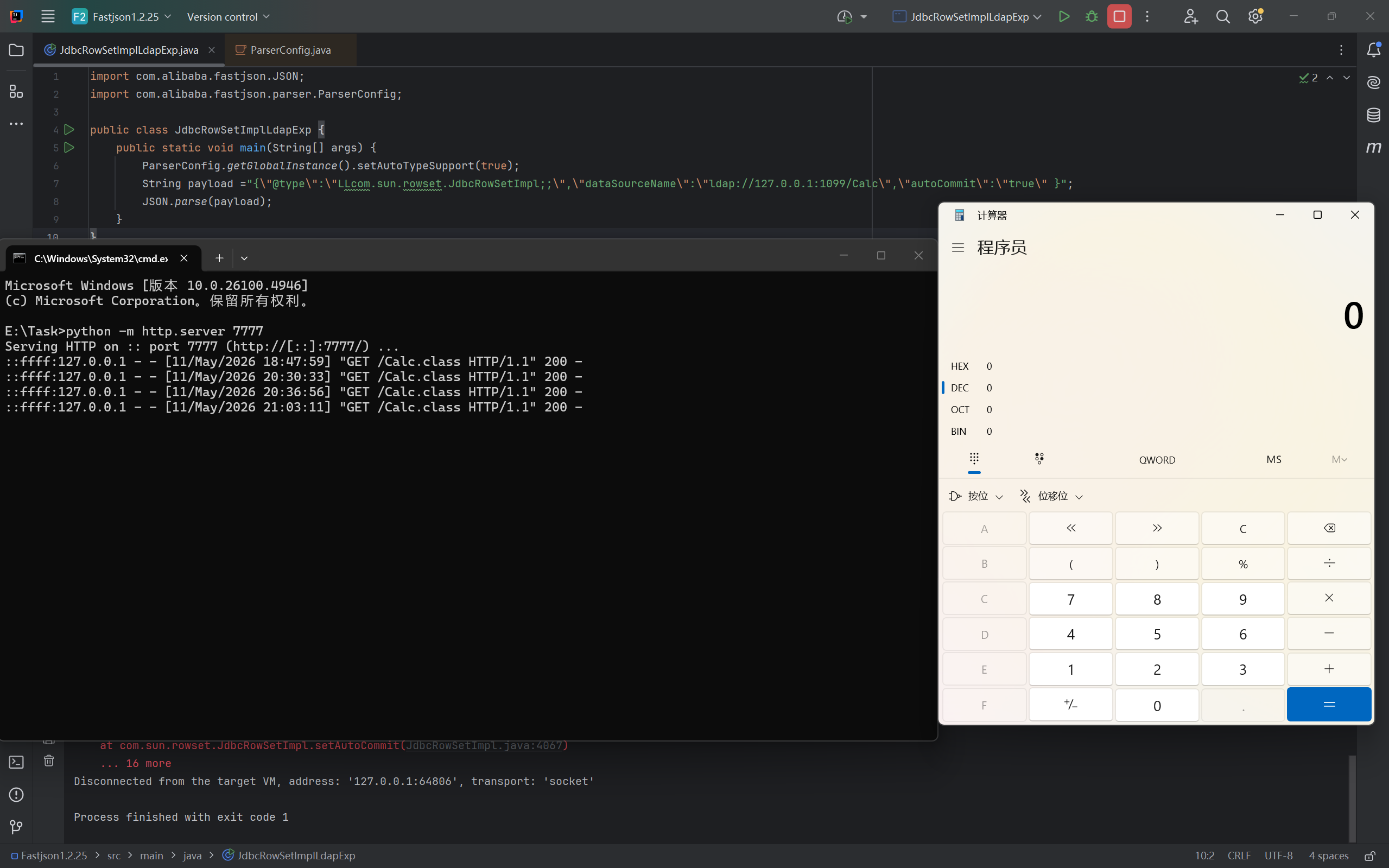Open Database tool window icon
This screenshot has height=868, width=1389.
[x=1373, y=115]
